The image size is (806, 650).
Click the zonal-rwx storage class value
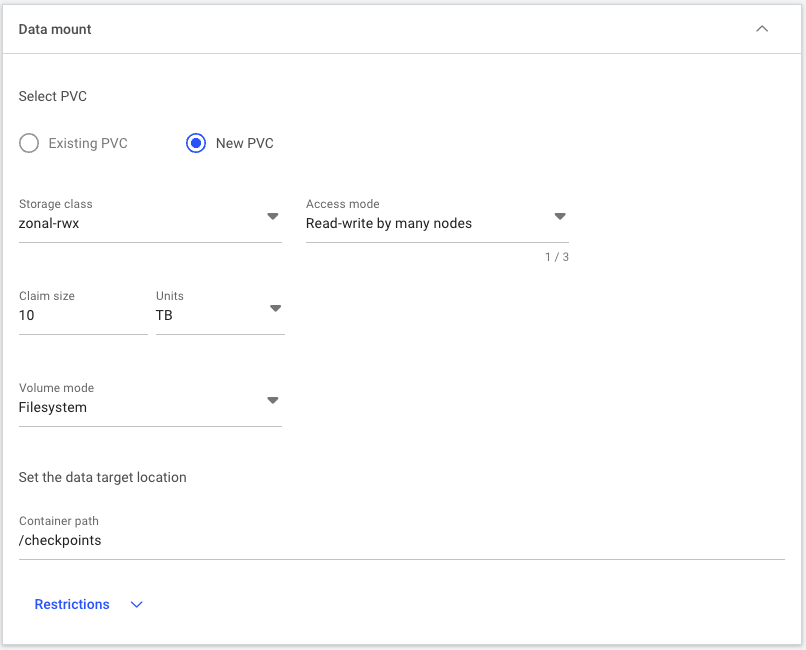click(x=49, y=224)
